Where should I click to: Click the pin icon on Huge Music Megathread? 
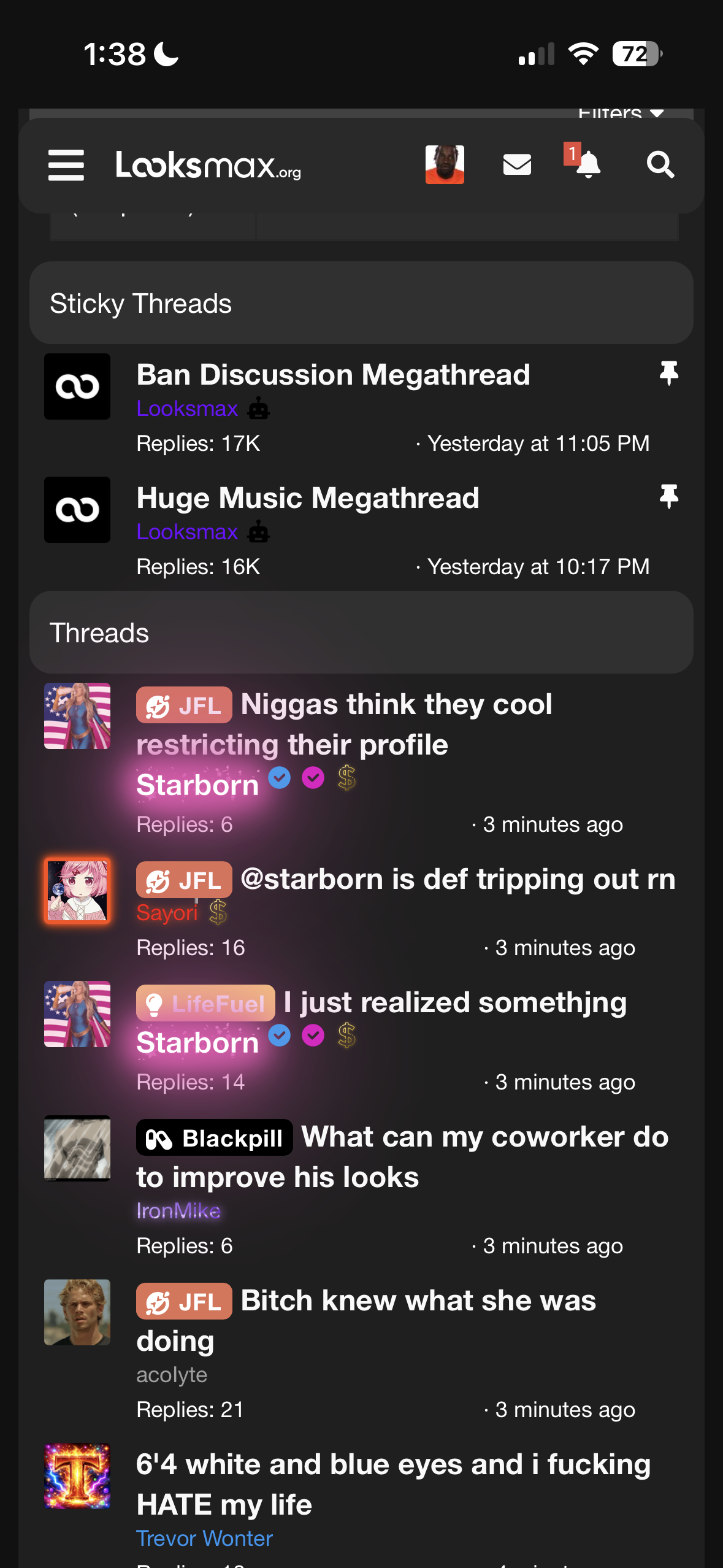(x=668, y=496)
